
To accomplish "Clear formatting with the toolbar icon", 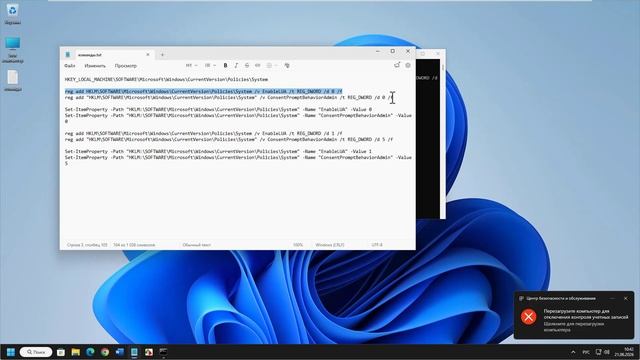I will pos(287,65).
